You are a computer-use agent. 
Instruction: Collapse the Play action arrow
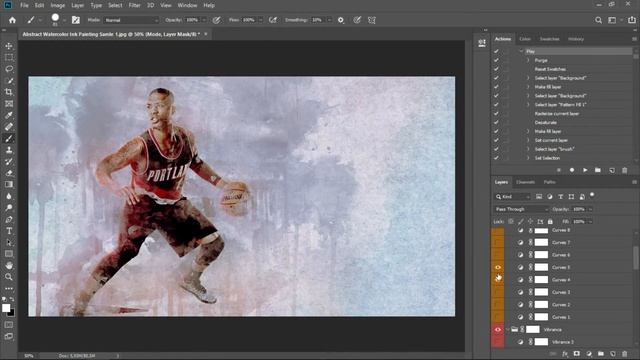pos(521,51)
